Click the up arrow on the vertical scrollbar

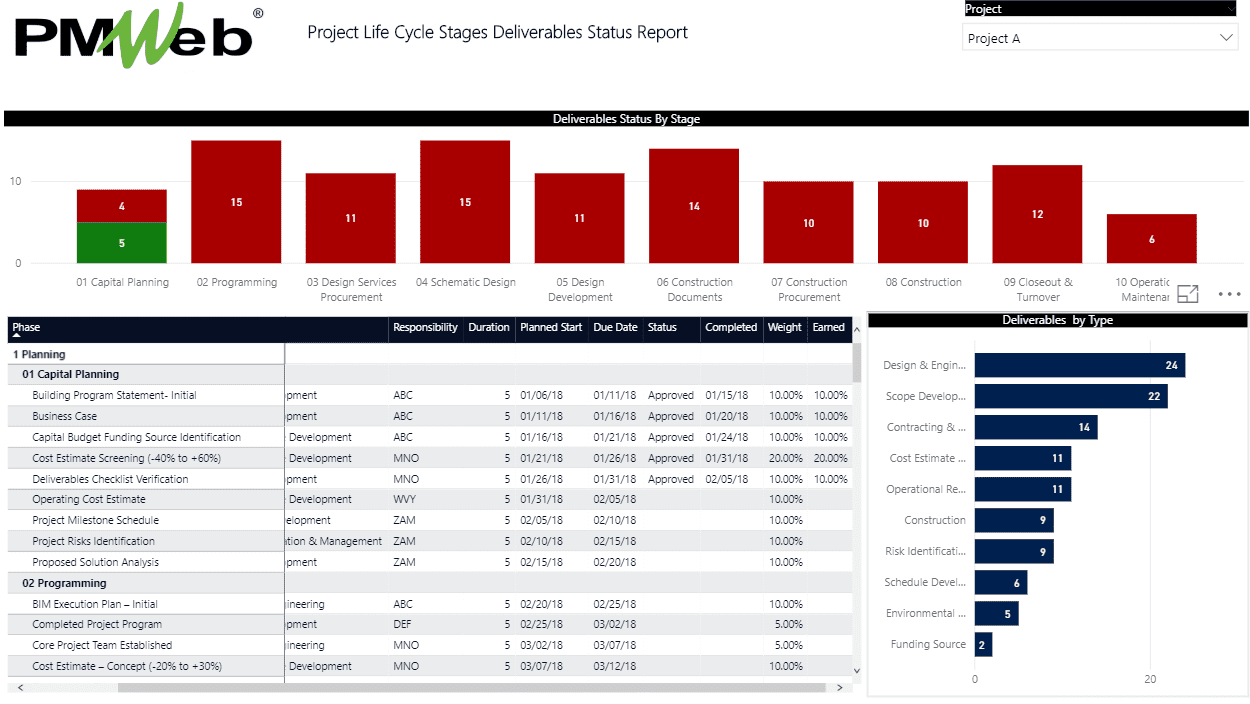tap(857, 330)
